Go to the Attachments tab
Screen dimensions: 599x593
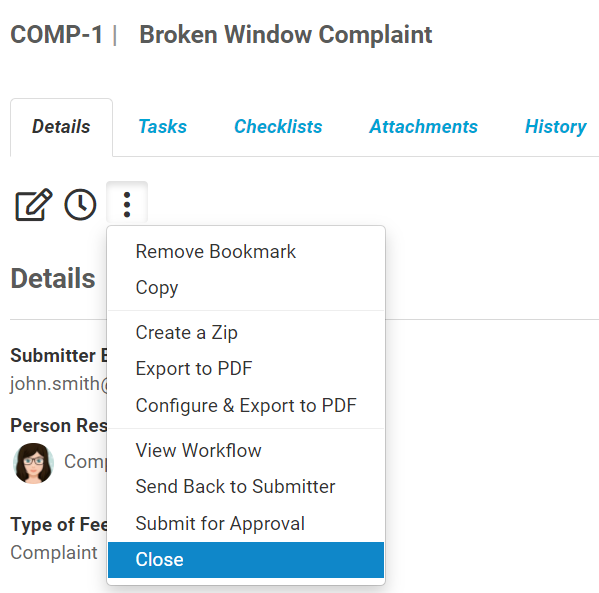coord(423,127)
